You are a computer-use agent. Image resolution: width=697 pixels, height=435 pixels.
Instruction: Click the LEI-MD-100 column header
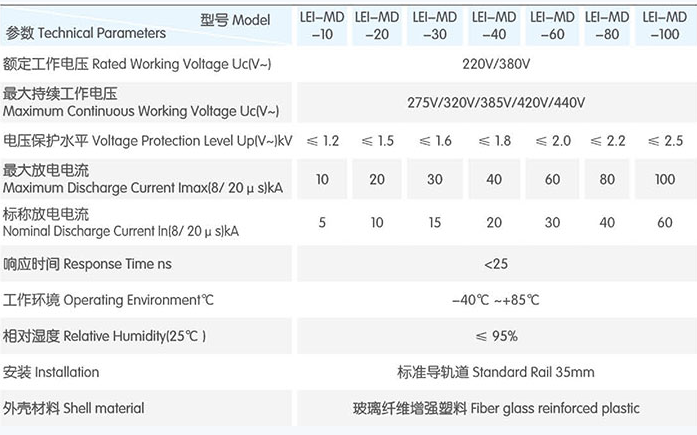[665, 26]
